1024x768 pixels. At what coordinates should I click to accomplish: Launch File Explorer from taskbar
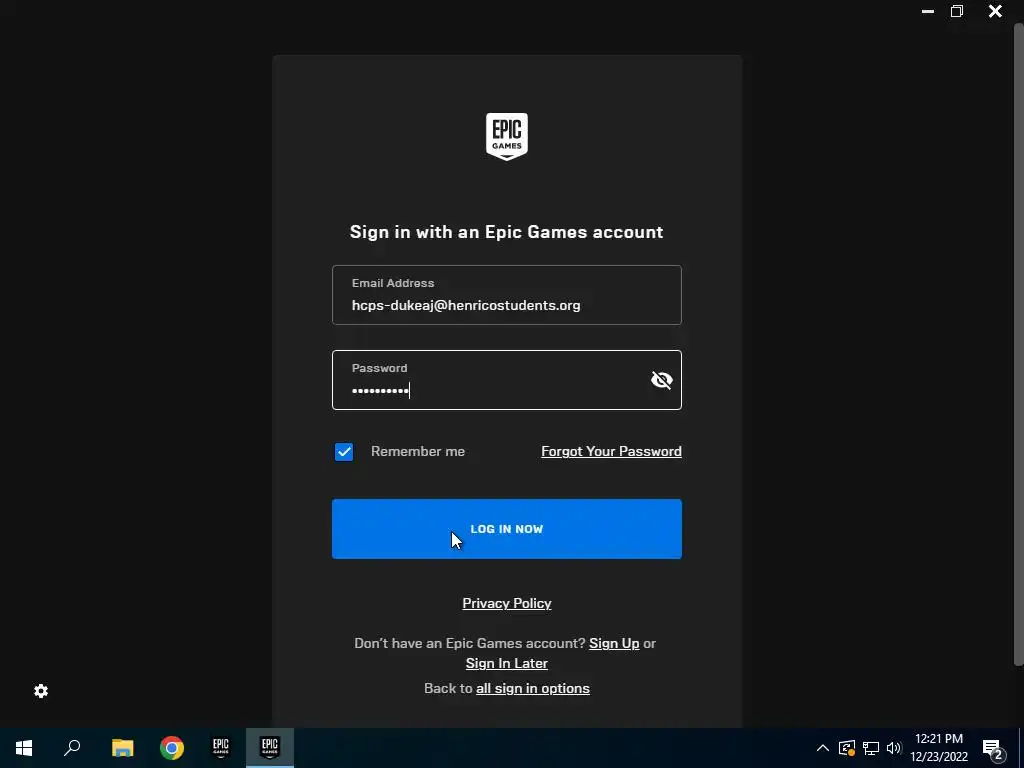[x=122, y=748]
